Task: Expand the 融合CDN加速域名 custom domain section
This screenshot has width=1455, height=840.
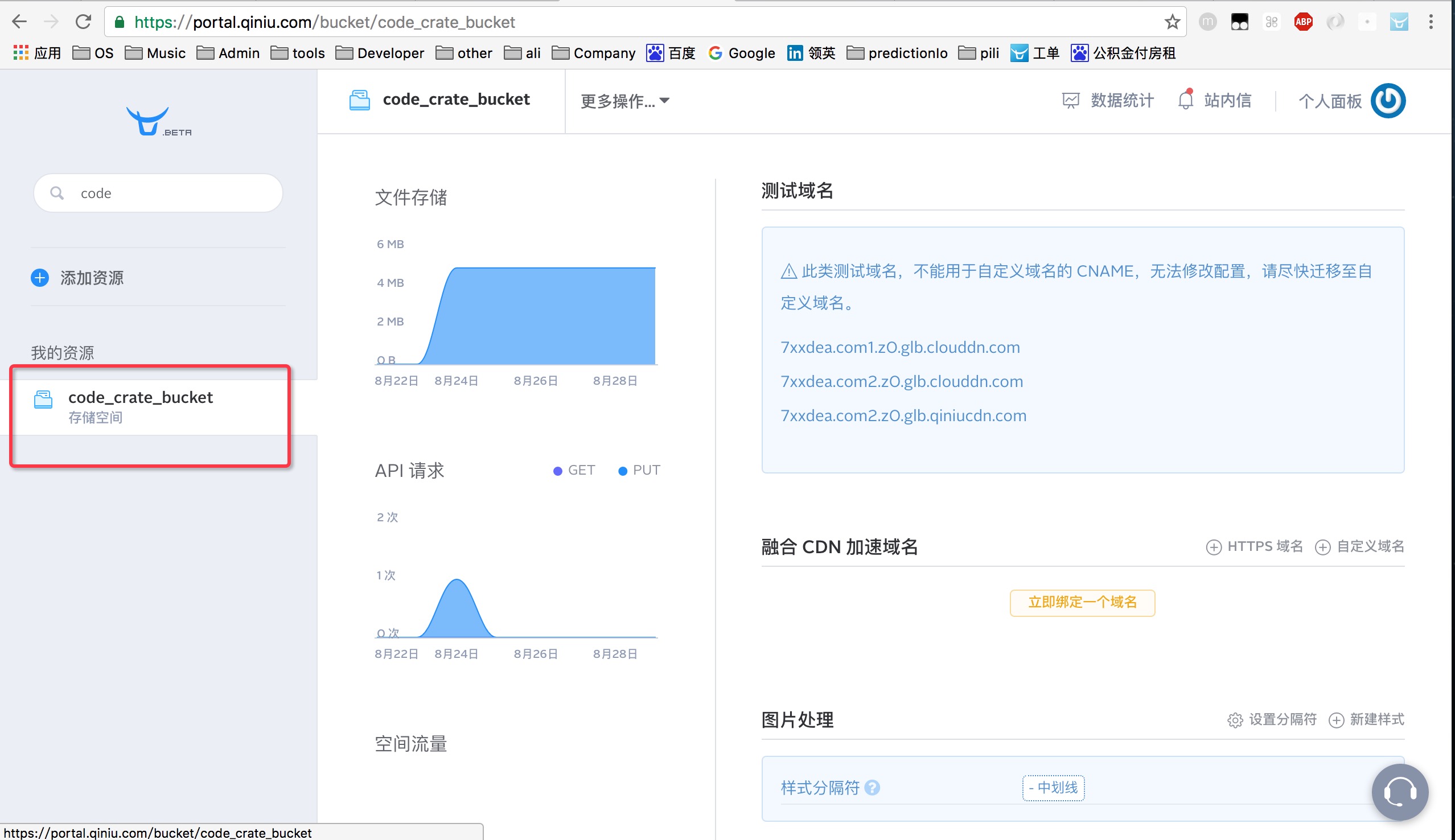Action: [x=1362, y=546]
